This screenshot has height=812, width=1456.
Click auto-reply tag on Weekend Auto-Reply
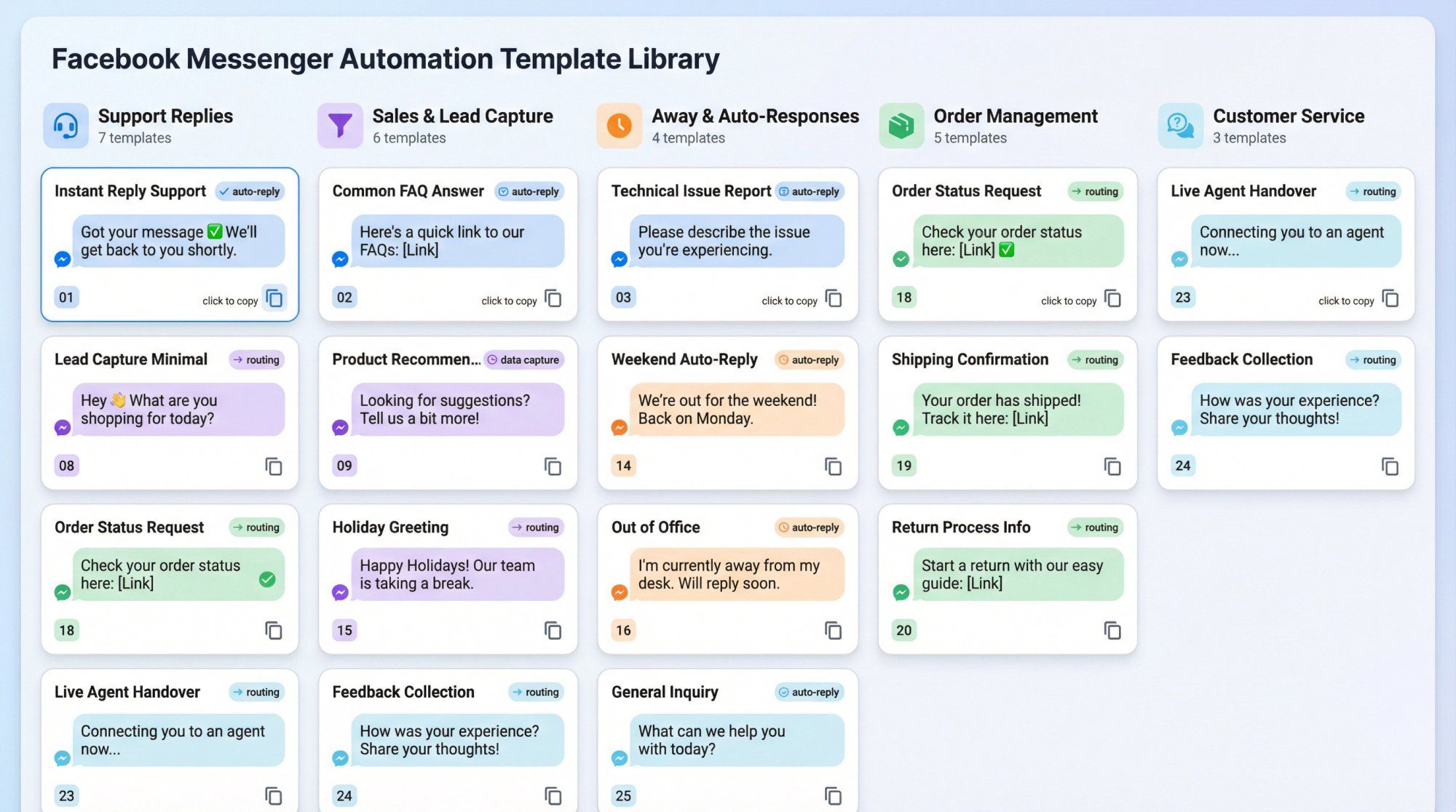tap(809, 359)
